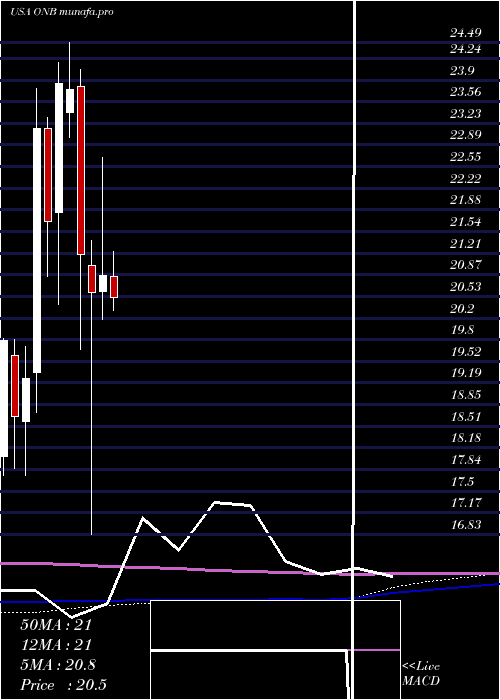Screen dimensions: 500x700
Task: Click the 50MA : 21 indicator text
Action: pyautogui.click(x=56, y=624)
